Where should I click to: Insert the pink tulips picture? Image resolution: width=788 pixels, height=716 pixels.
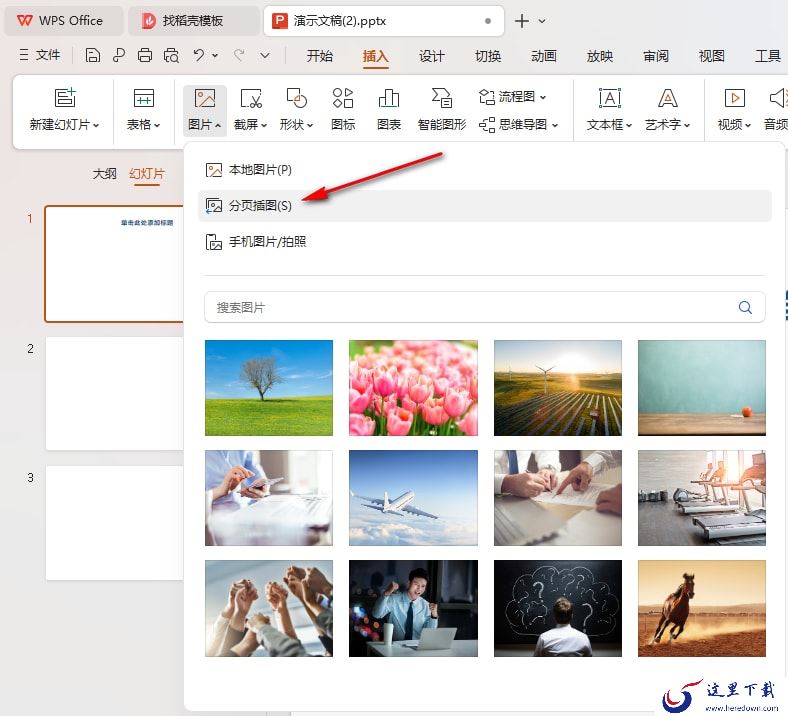click(x=413, y=388)
